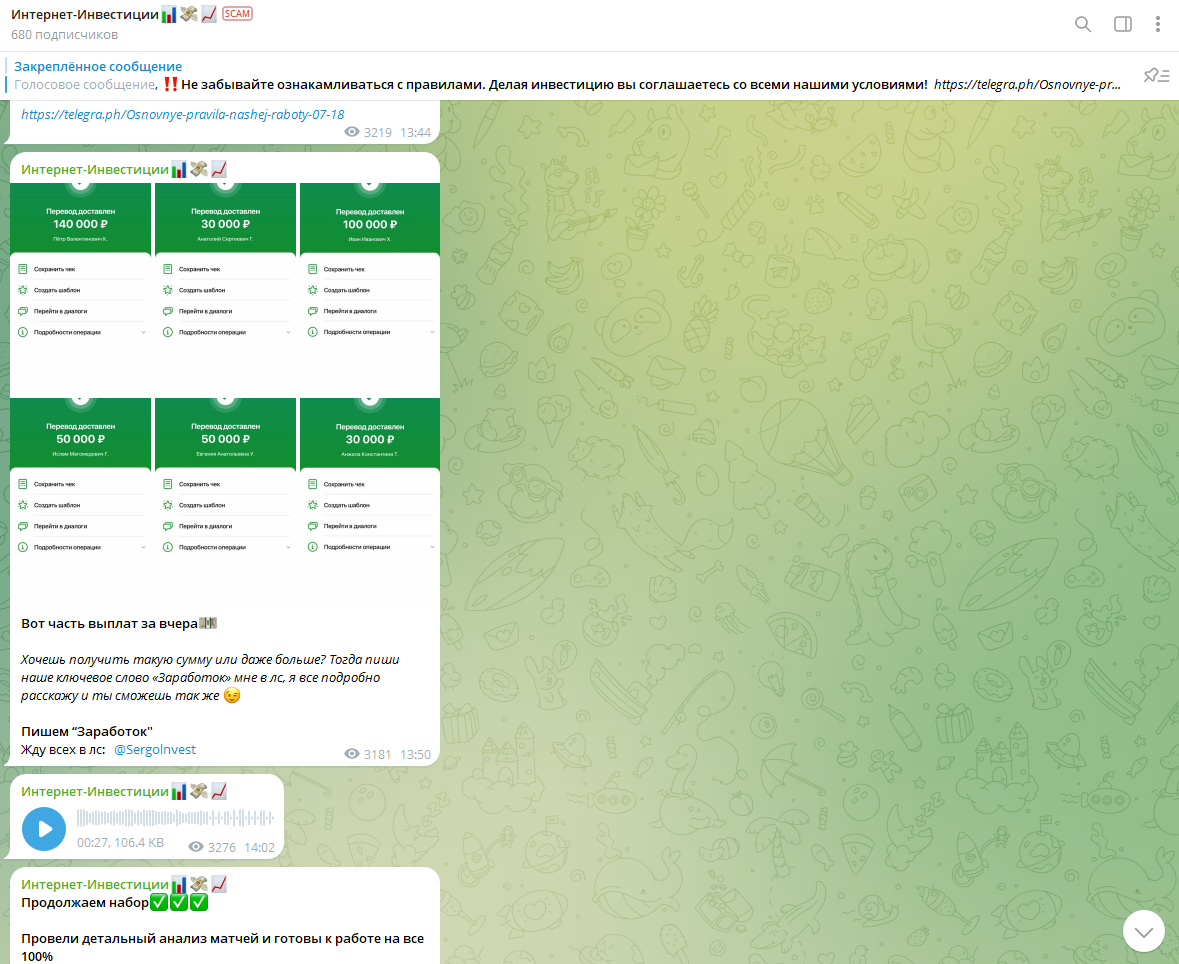This screenshot has width=1179, height=964.
Task: Open the top-row 30 000 ₽ transfer screenshot
Action: tap(225, 288)
